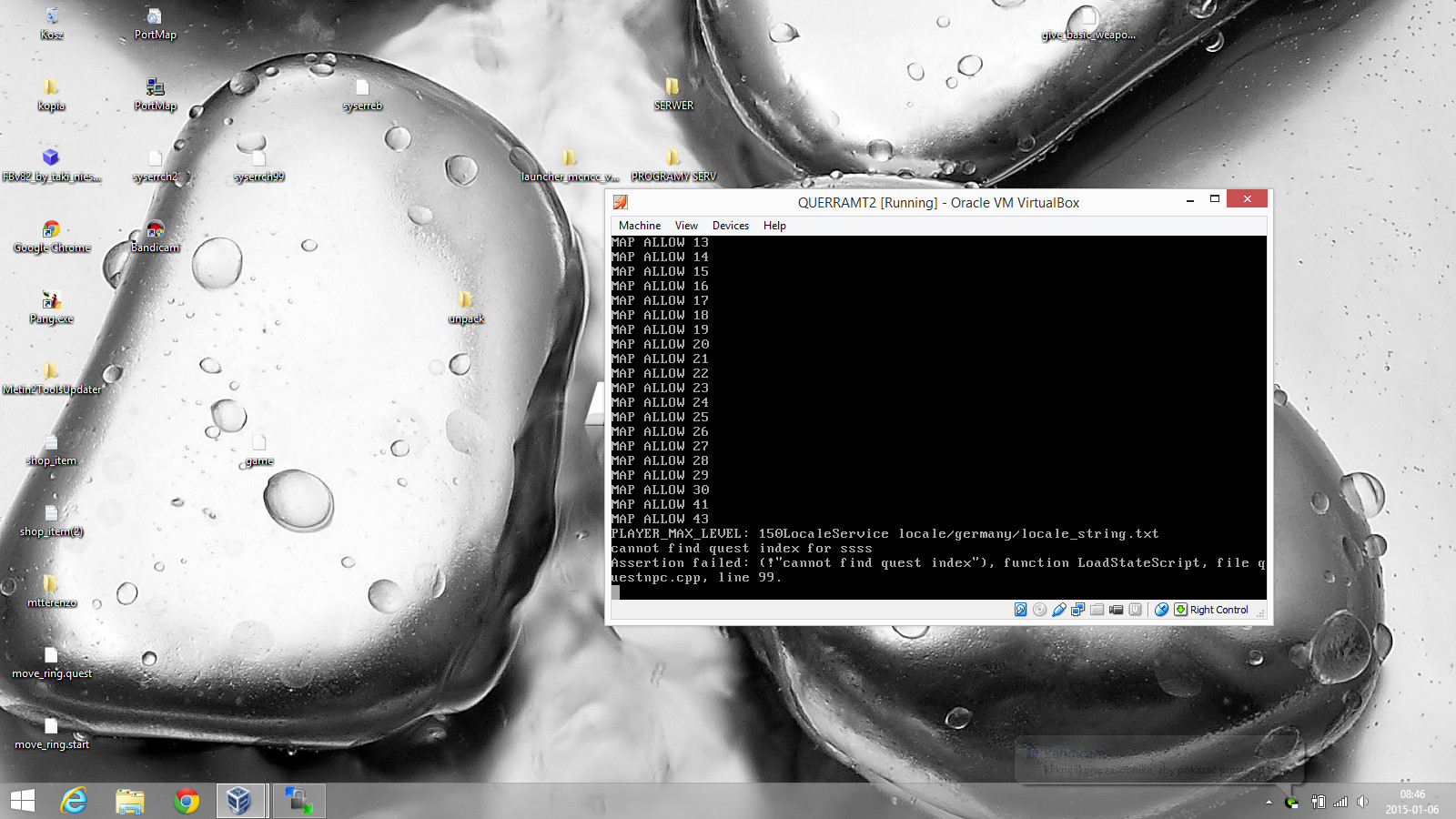Screen dimensions: 1456x819
Task: Launch Chrome from the taskbar
Action: tap(187, 801)
